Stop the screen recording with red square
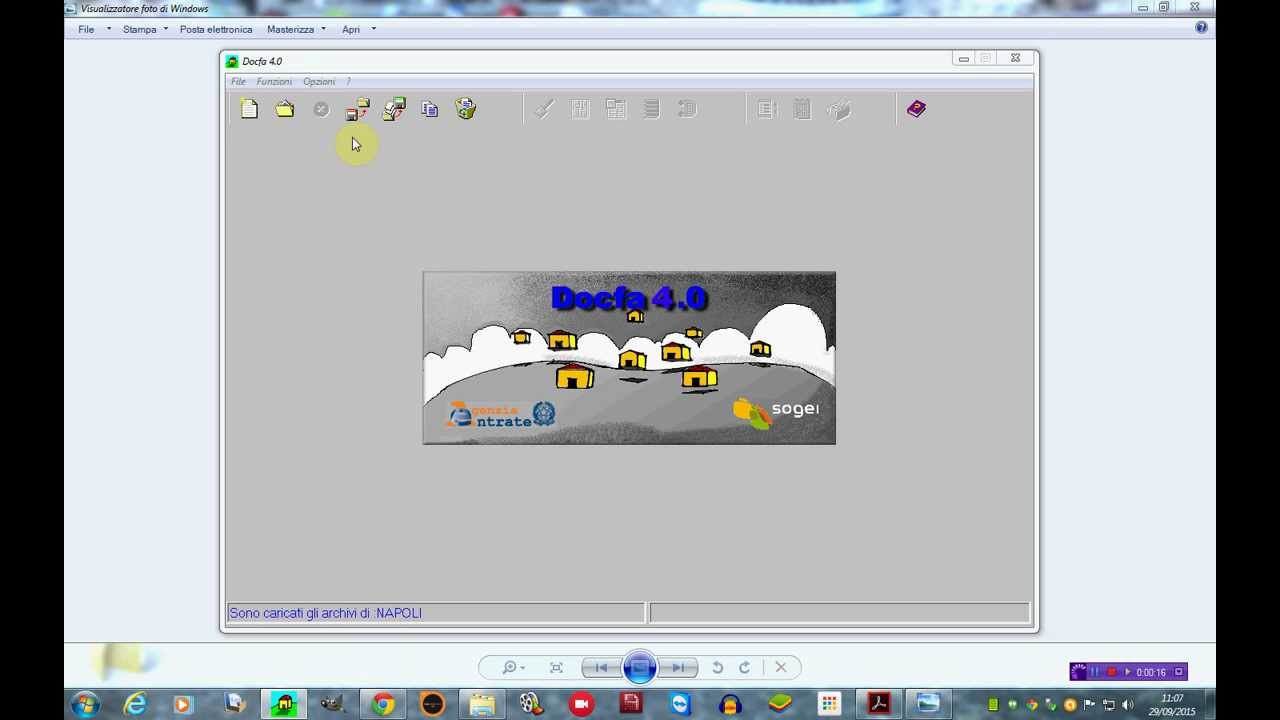The width and height of the screenshot is (1280, 720). tap(1111, 672)
